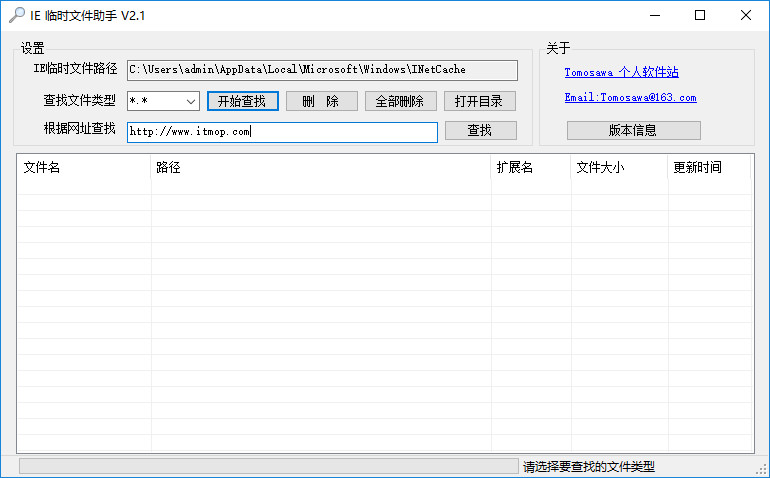Image resolution: width=770 pixels, height=478 pixels.
Task: Click the 根据网址查找 label
Action: pyautogui.click(x=80, y=129)
